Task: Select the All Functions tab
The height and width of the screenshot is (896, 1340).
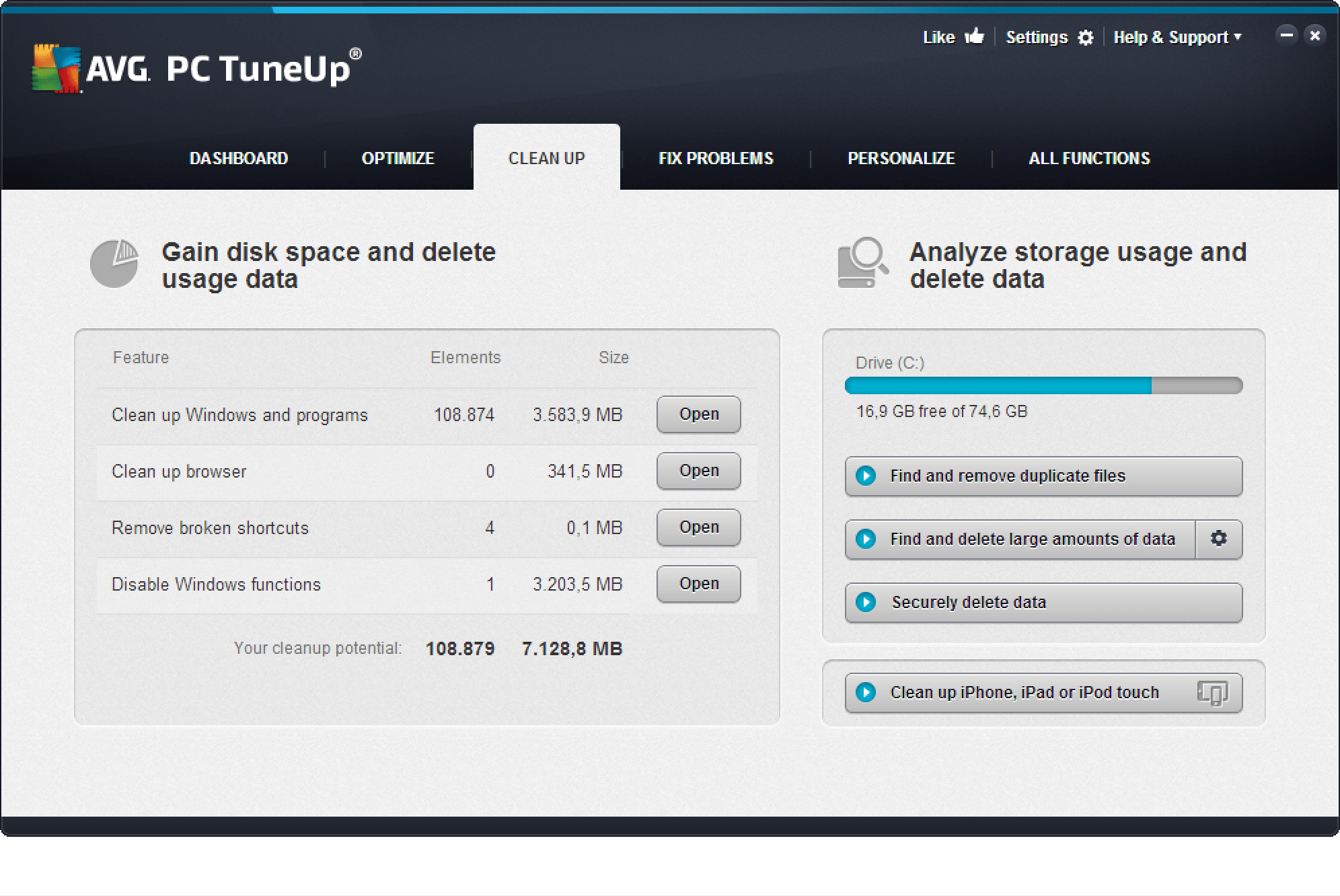Action: tap(1088, 158)
